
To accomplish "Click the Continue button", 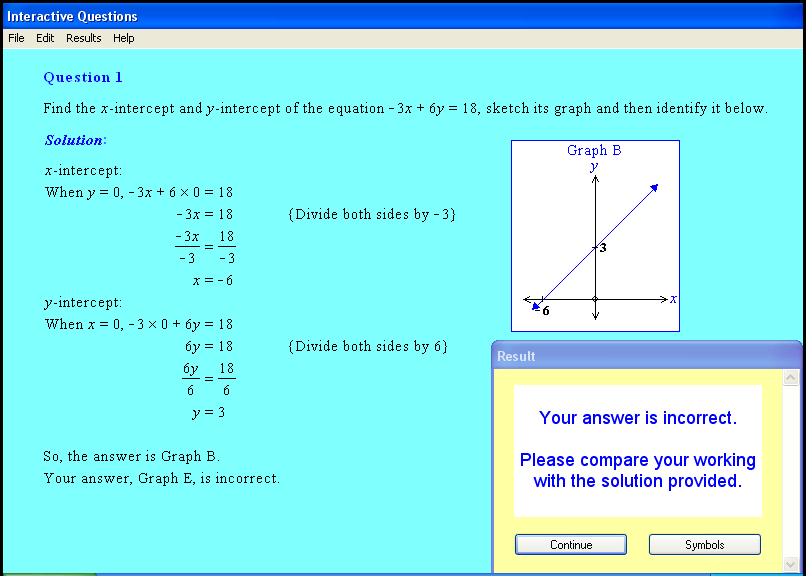I will coord(571,545).
